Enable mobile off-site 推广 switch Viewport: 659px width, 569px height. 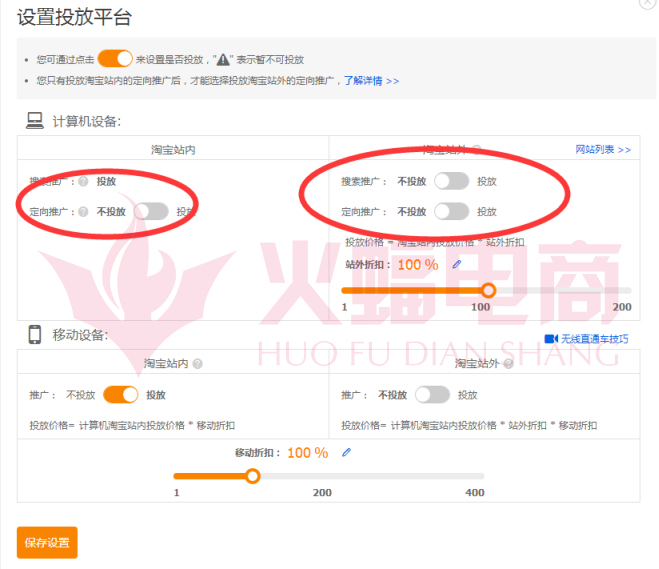tap(432, 395)
